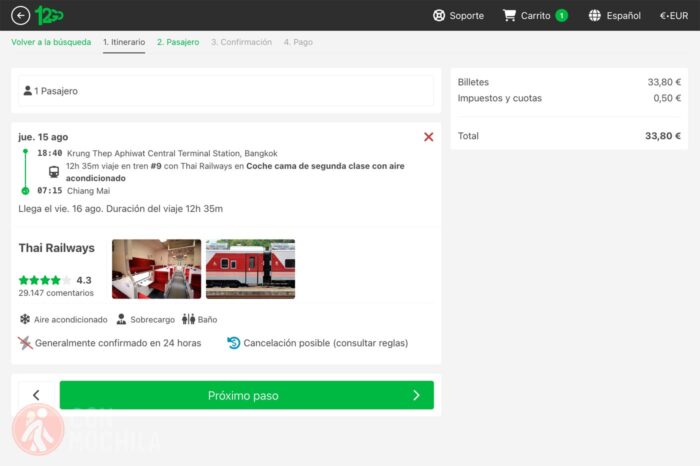Viewport: 700px width, 466px height.
Task: Click the green cart count badge
Action: [x=562, y=16]
